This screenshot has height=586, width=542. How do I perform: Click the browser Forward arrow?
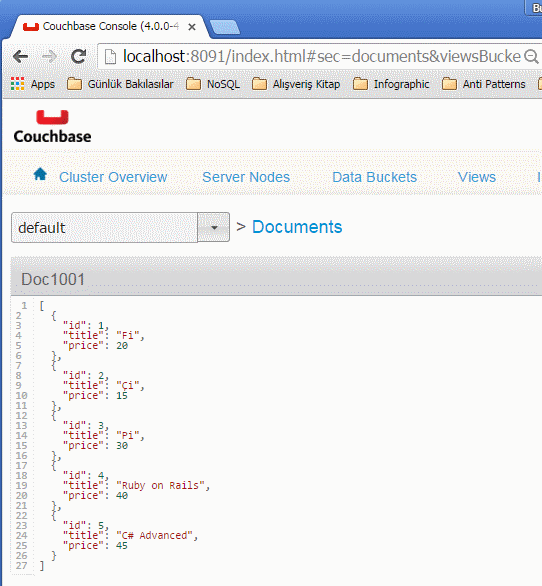49,57
